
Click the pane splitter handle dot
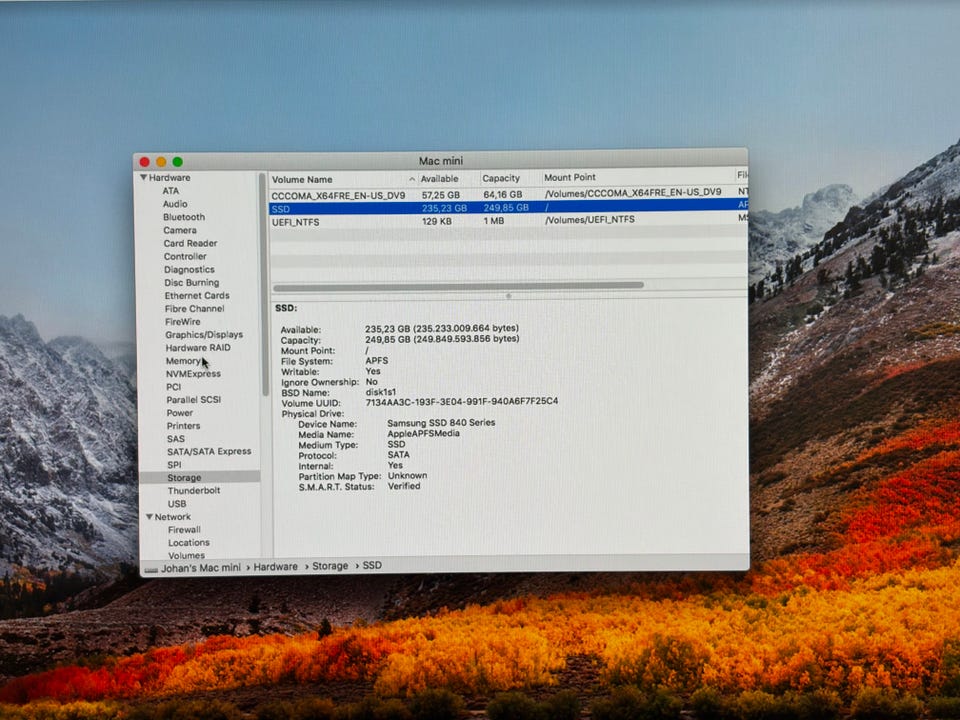pos(508,296)
